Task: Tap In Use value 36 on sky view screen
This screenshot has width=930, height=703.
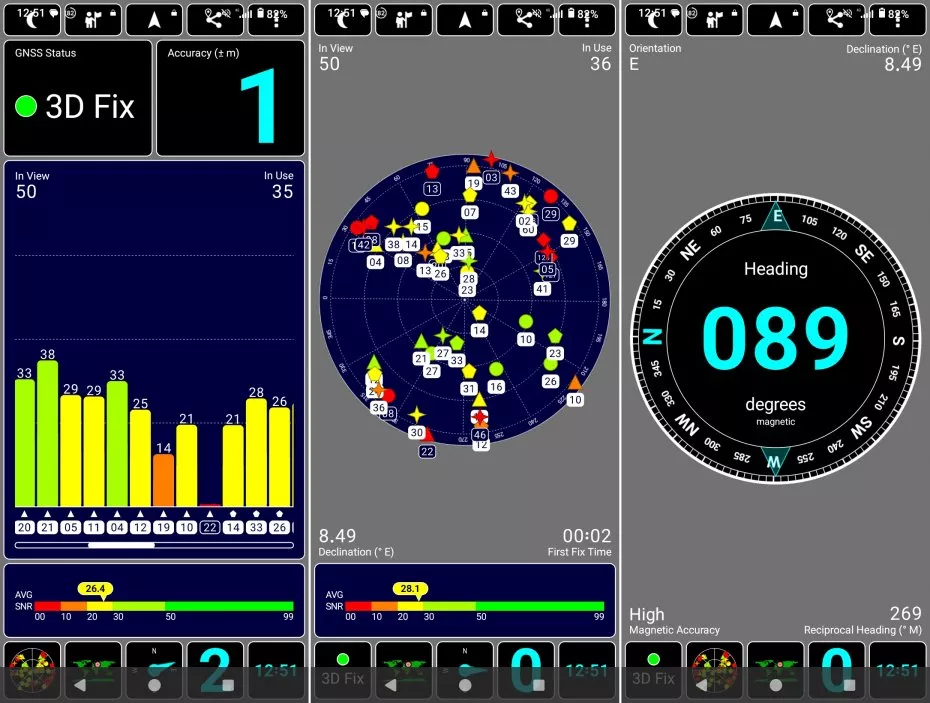Action: coord(600,64)
